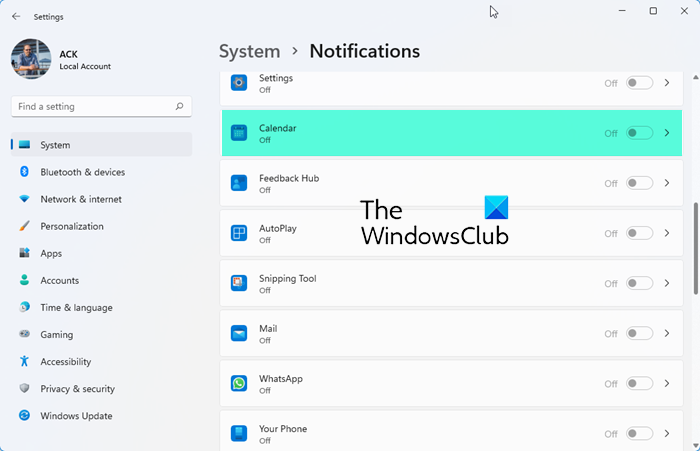Click the Settings app gear icon in list
700x451 pixels.
[x=239, y=83]
